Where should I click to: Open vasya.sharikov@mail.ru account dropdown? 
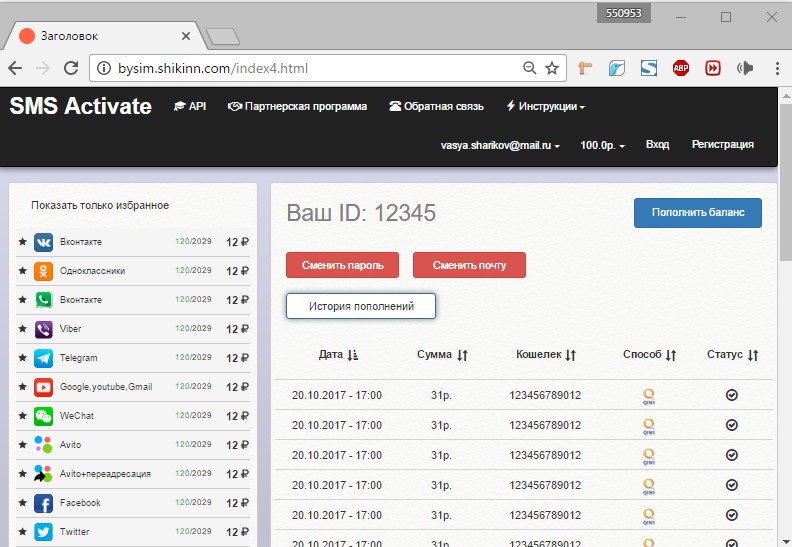point(500,145)
